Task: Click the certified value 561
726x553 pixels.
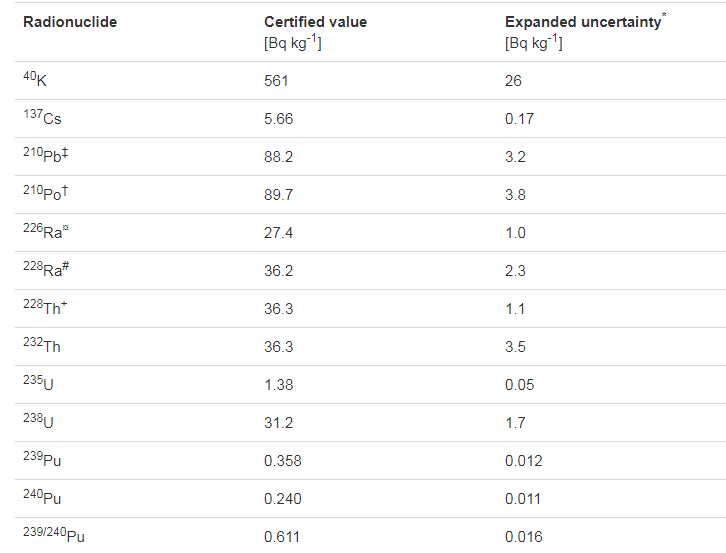Action: click(276, 81)
